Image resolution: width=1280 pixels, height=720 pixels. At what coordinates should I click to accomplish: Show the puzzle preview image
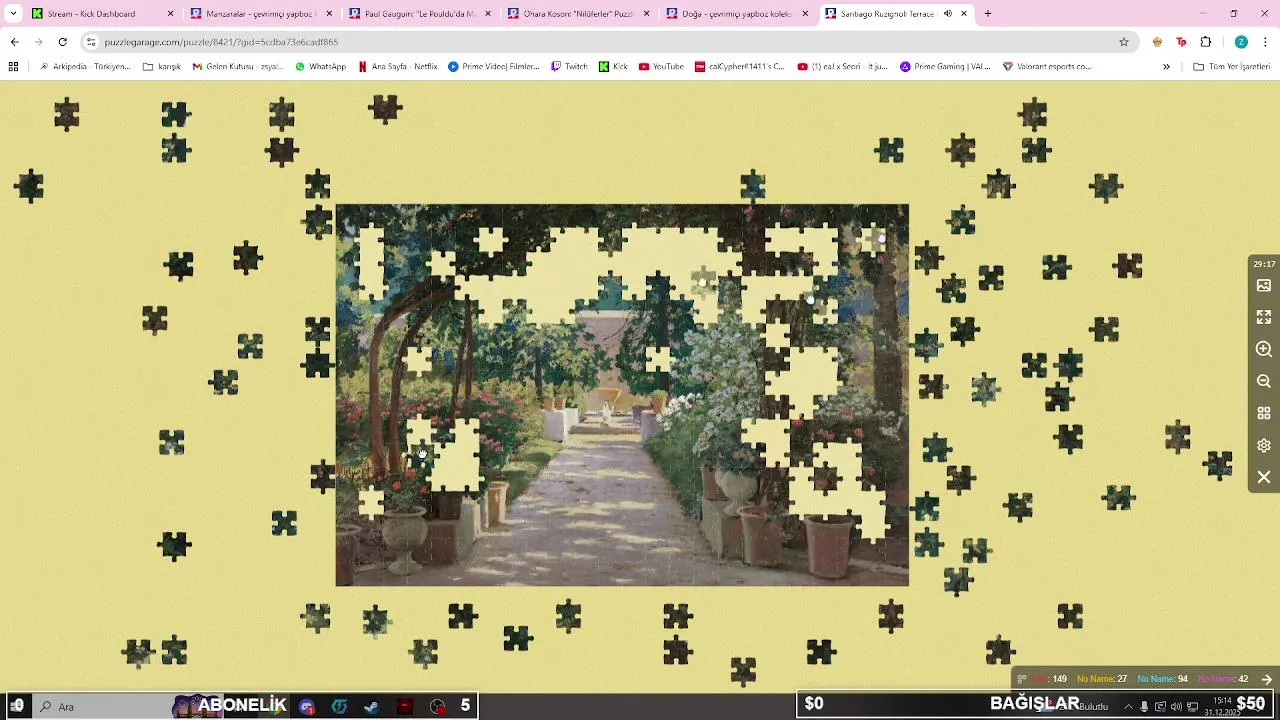click(1264, 285)
